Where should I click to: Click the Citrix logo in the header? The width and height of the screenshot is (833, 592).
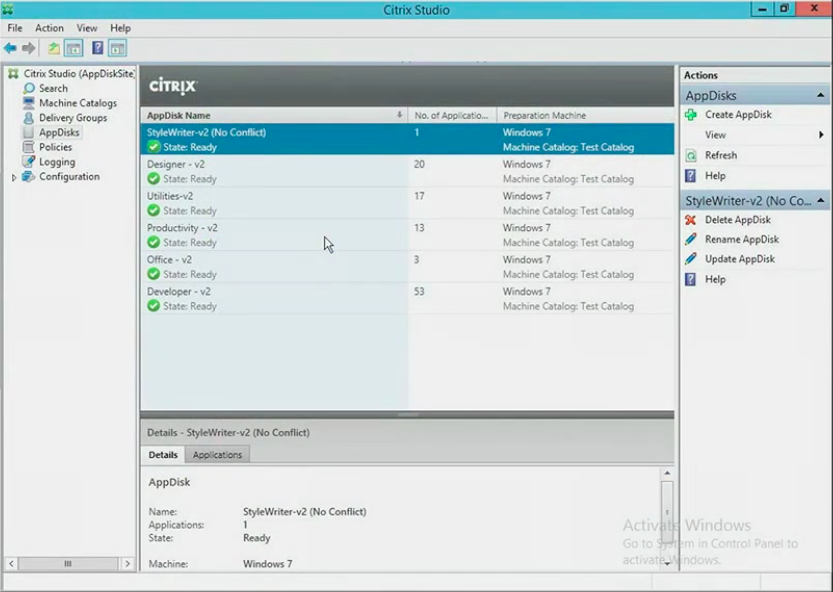coord(173,86)
